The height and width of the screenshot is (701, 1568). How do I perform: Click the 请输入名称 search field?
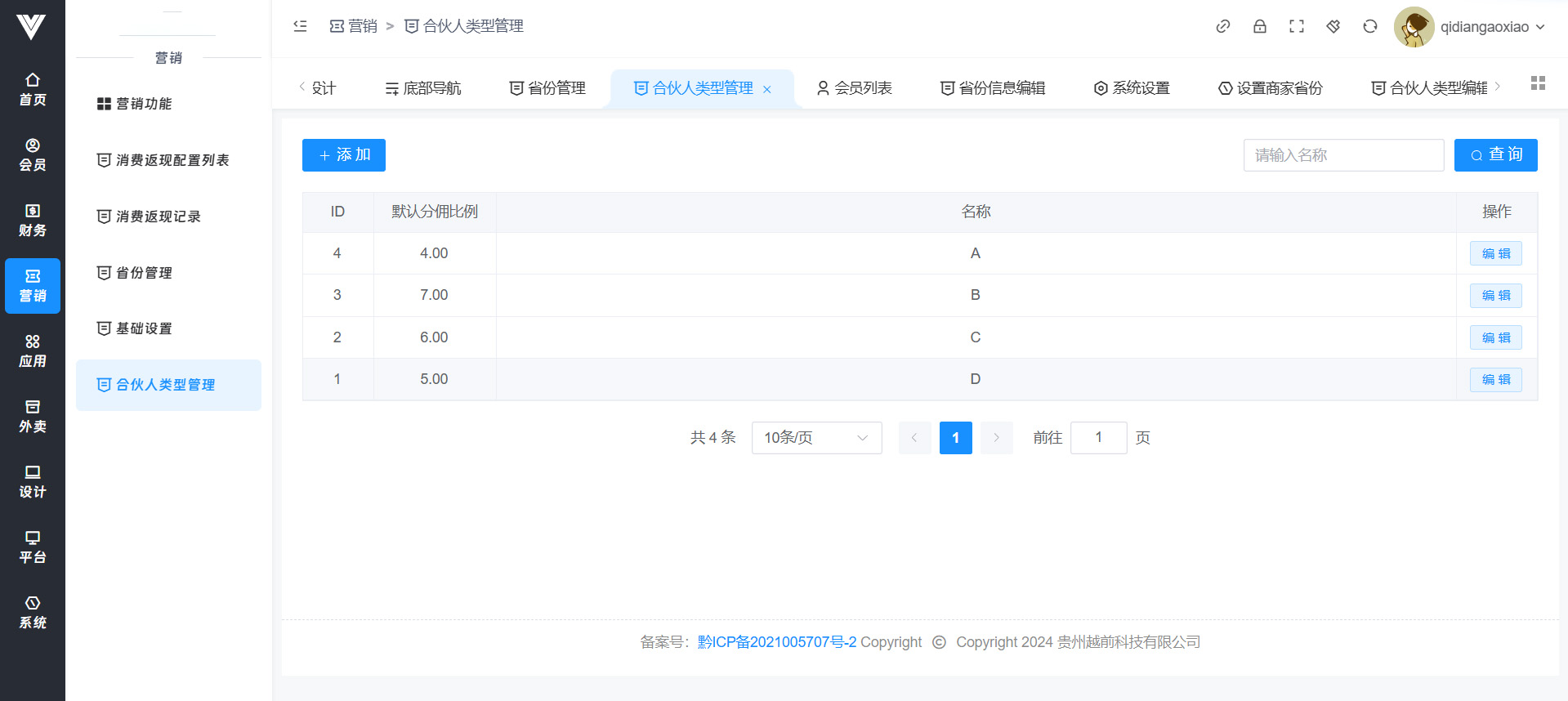(1342, 155)
